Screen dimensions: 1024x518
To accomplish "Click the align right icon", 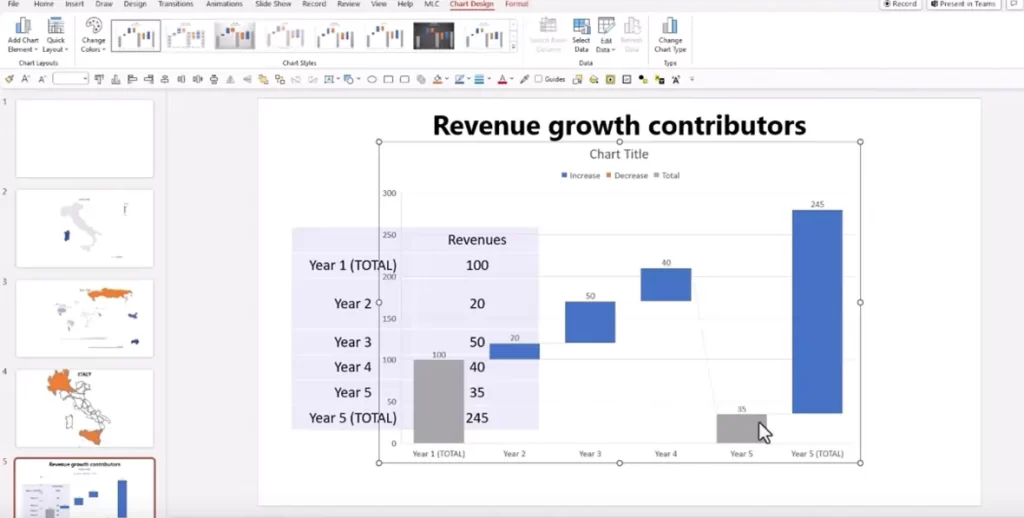I will click(x=148, y=79).
